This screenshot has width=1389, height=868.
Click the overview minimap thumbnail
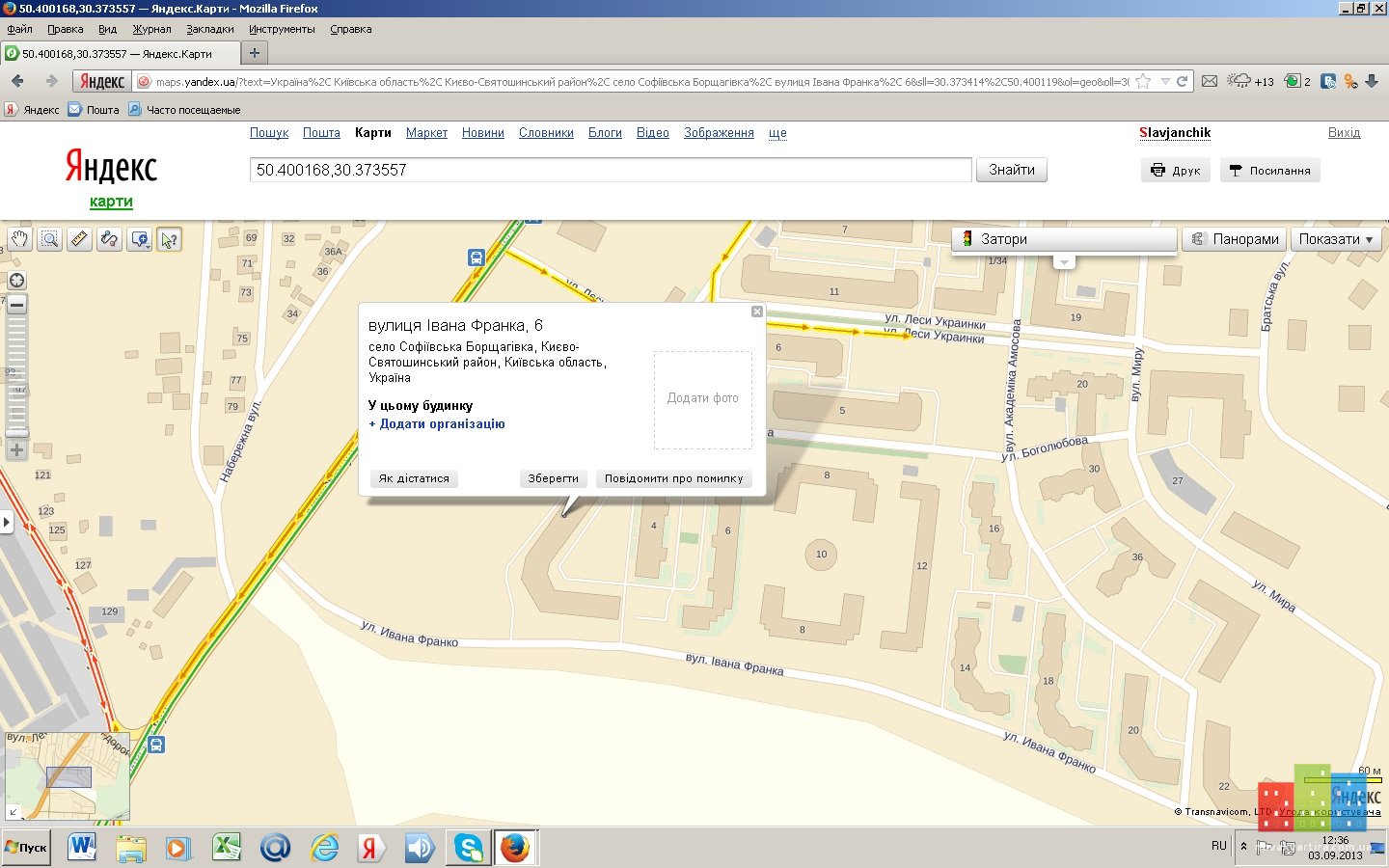68,776
